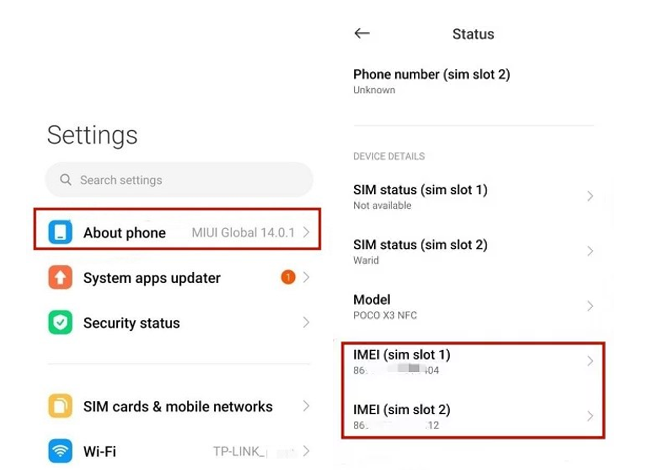Tap the System apps updater icon
This screenshot has width=651, height=470.
point(60,277)
